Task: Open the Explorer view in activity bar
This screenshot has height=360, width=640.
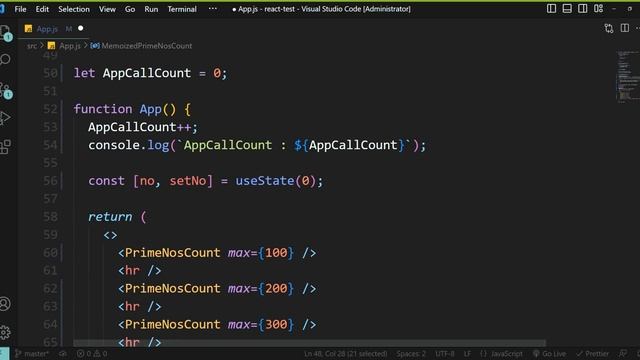Action: (6, 33)
